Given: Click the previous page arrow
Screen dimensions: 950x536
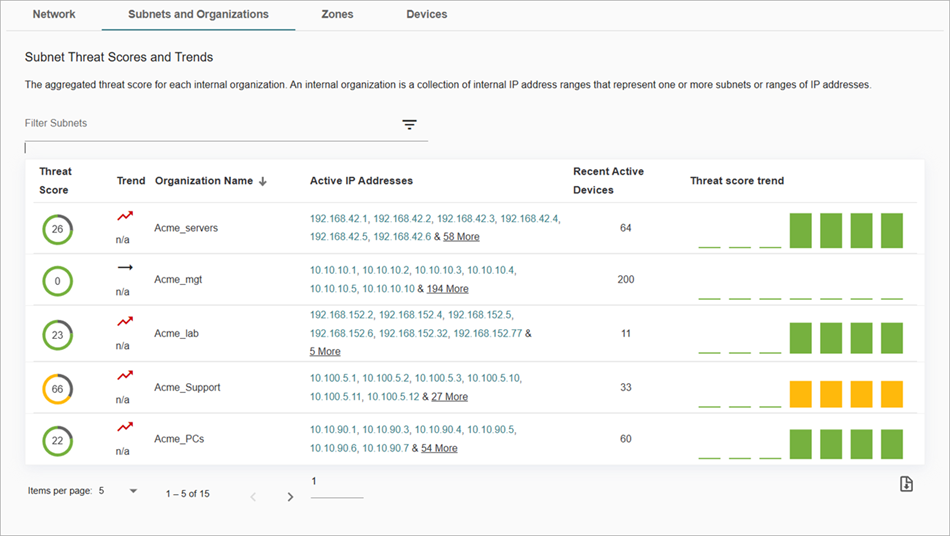Looking at the screenshot, I should (253, 496).
